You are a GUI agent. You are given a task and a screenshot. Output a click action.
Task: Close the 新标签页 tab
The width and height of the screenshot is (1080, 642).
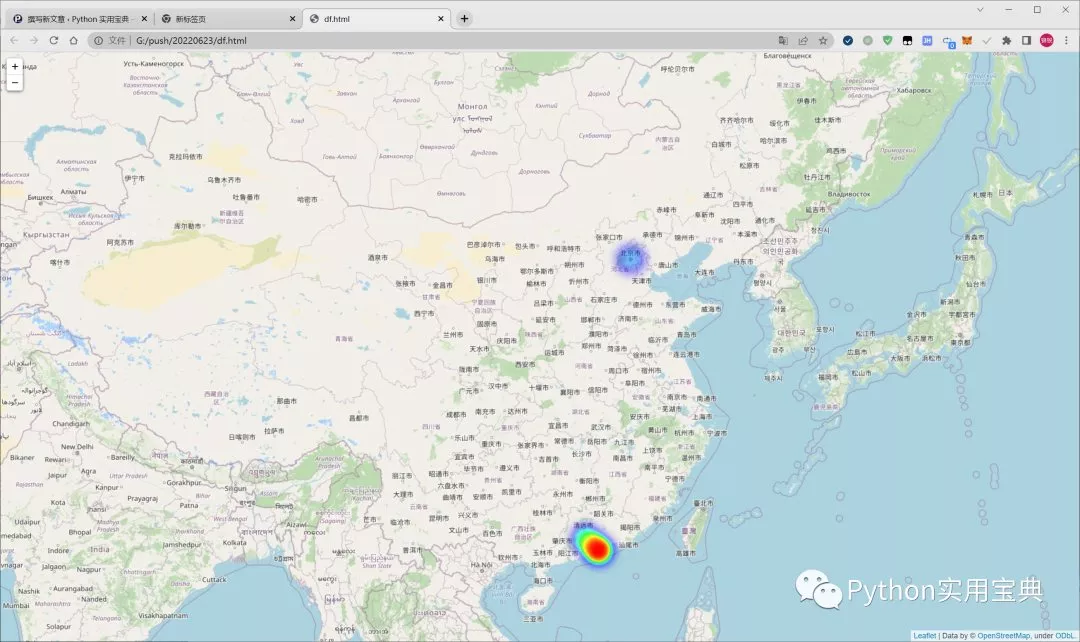[x=292, y=19]
